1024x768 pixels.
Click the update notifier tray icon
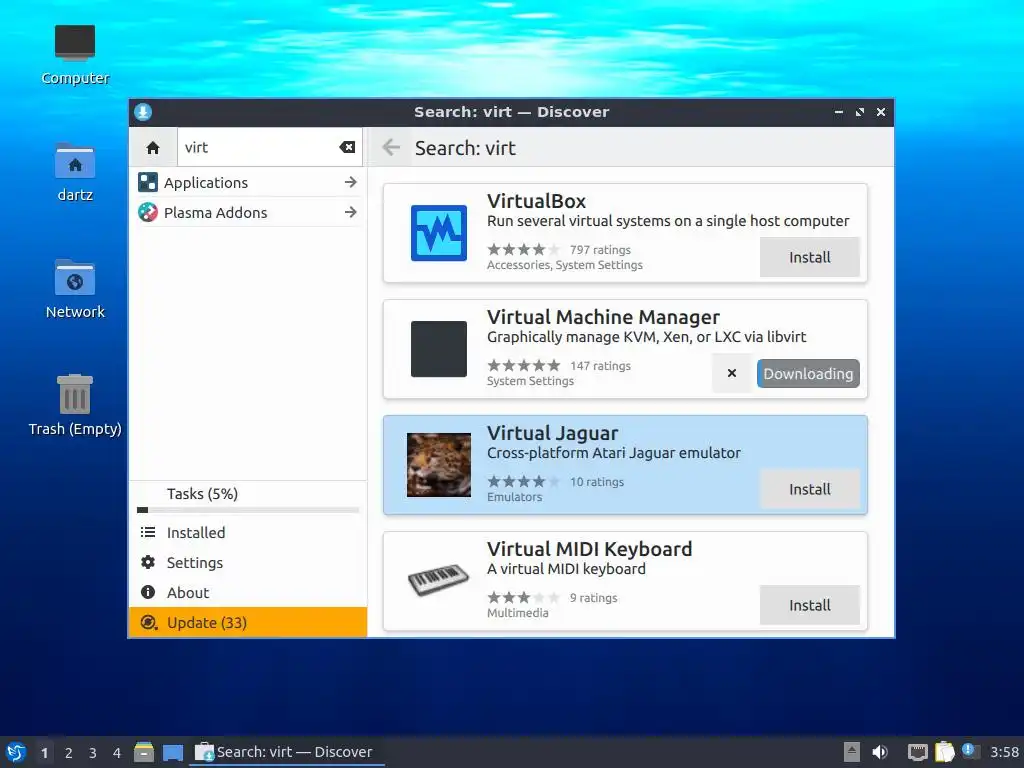[x=970, y=751]
